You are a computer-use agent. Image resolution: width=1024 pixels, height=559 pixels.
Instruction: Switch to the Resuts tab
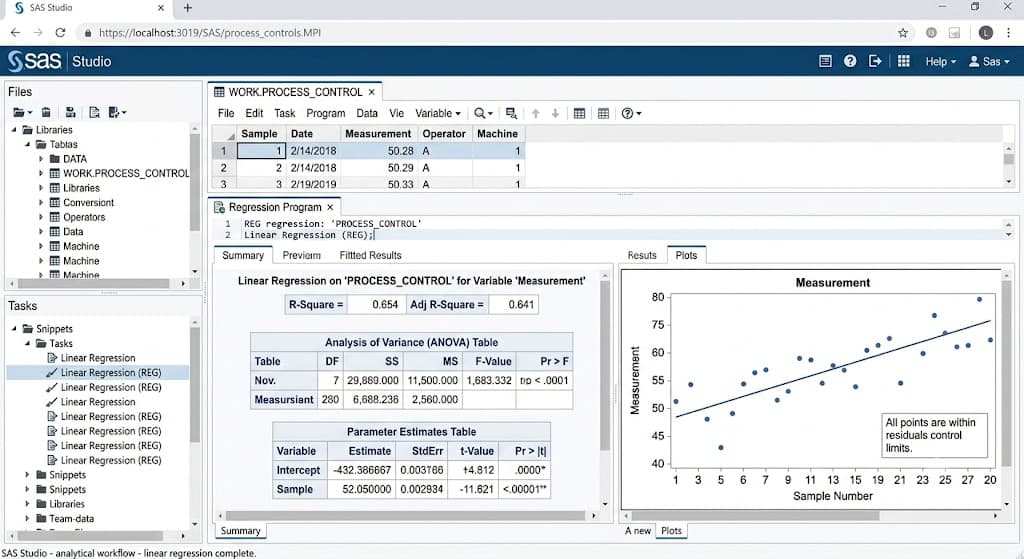[641, 255]
